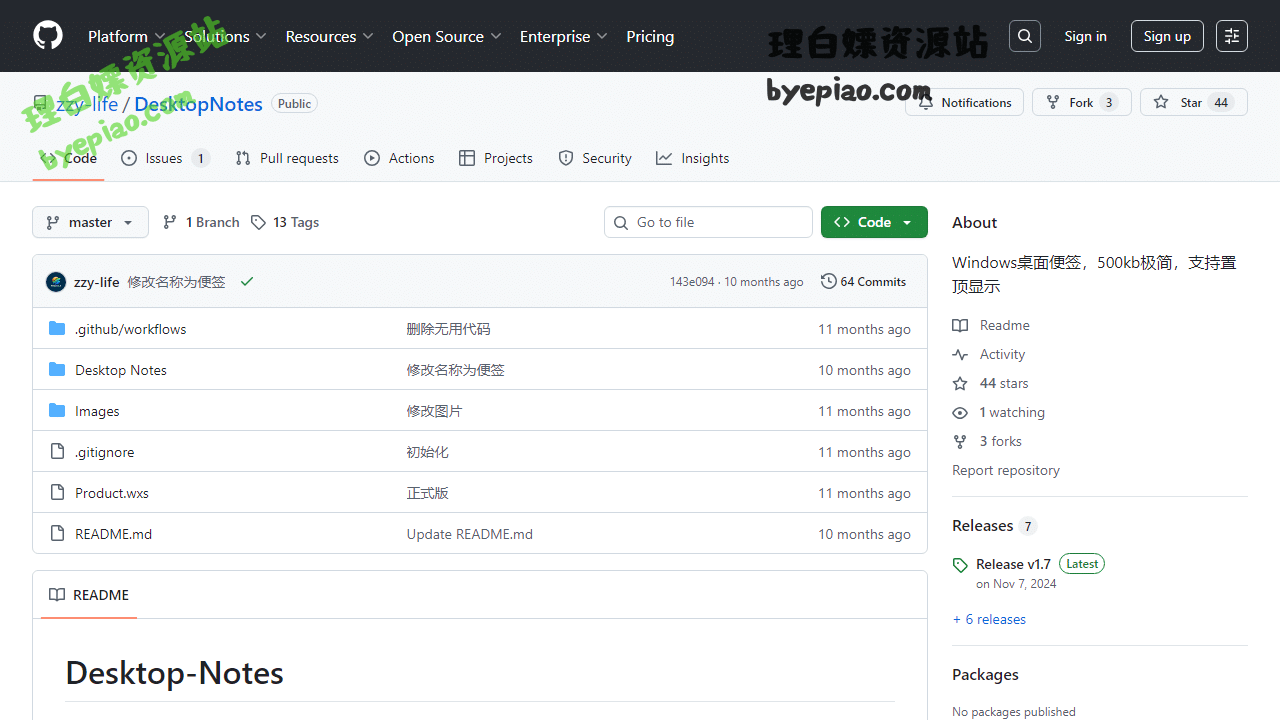Screen dimensions: 1280x720
Task: Click the Desktop Notes folder icon
Action: (57, 370)
